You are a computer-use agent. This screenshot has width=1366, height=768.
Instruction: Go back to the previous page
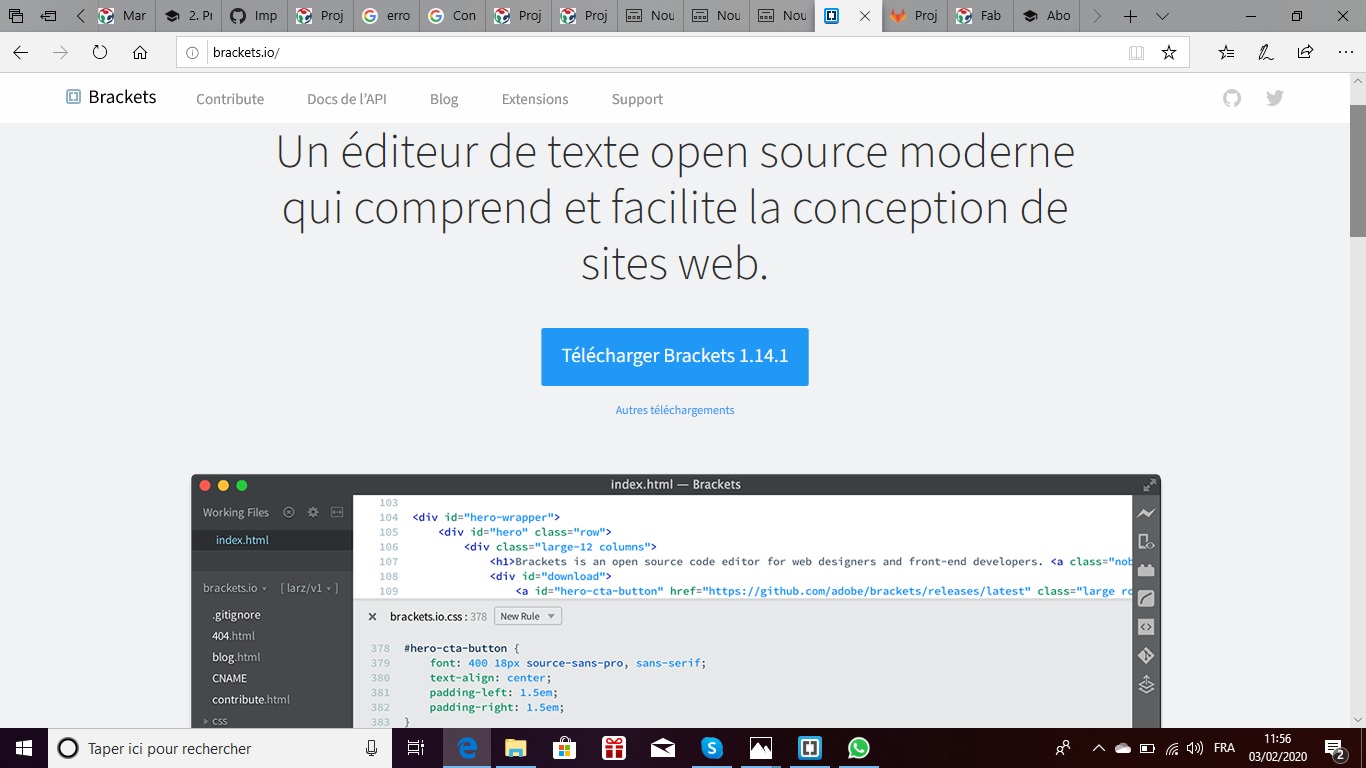click(21, 53)
